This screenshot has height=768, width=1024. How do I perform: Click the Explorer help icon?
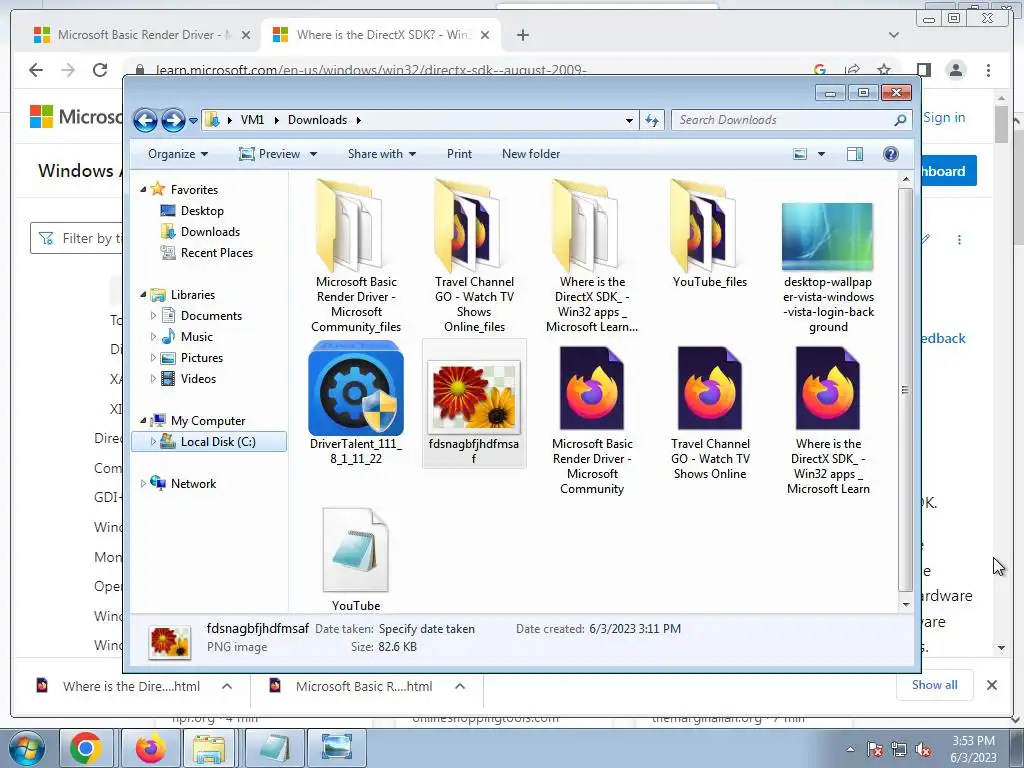(891, 154)
